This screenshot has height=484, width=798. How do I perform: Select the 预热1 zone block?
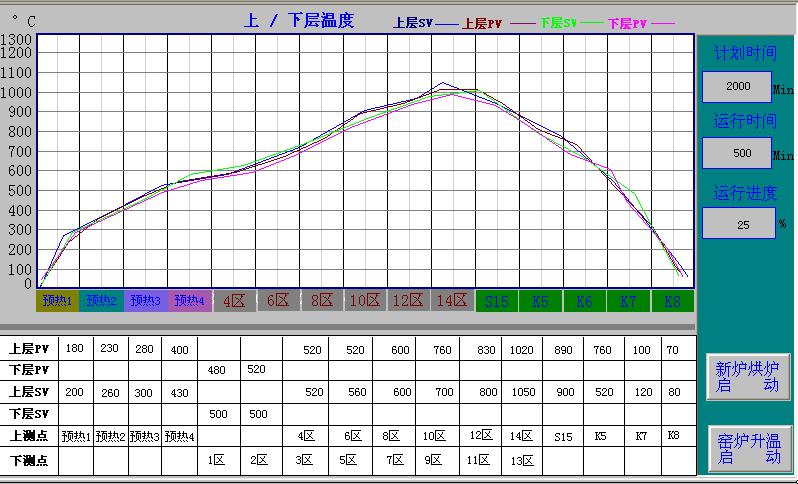click(58, 300)
